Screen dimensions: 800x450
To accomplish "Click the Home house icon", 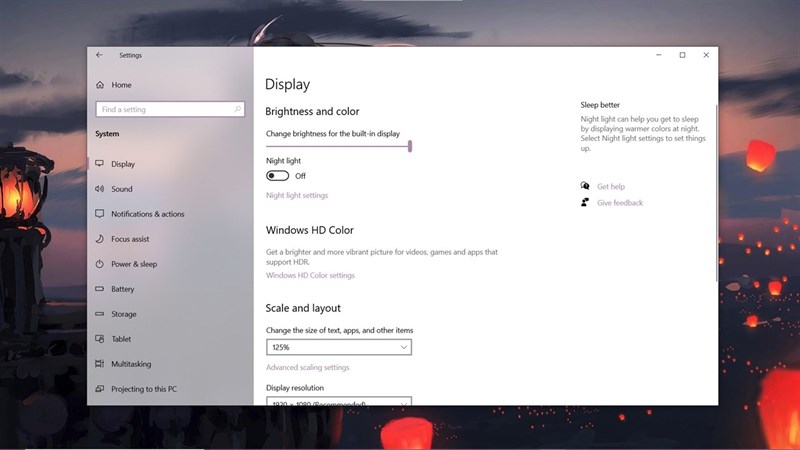I will coord(99,85).
